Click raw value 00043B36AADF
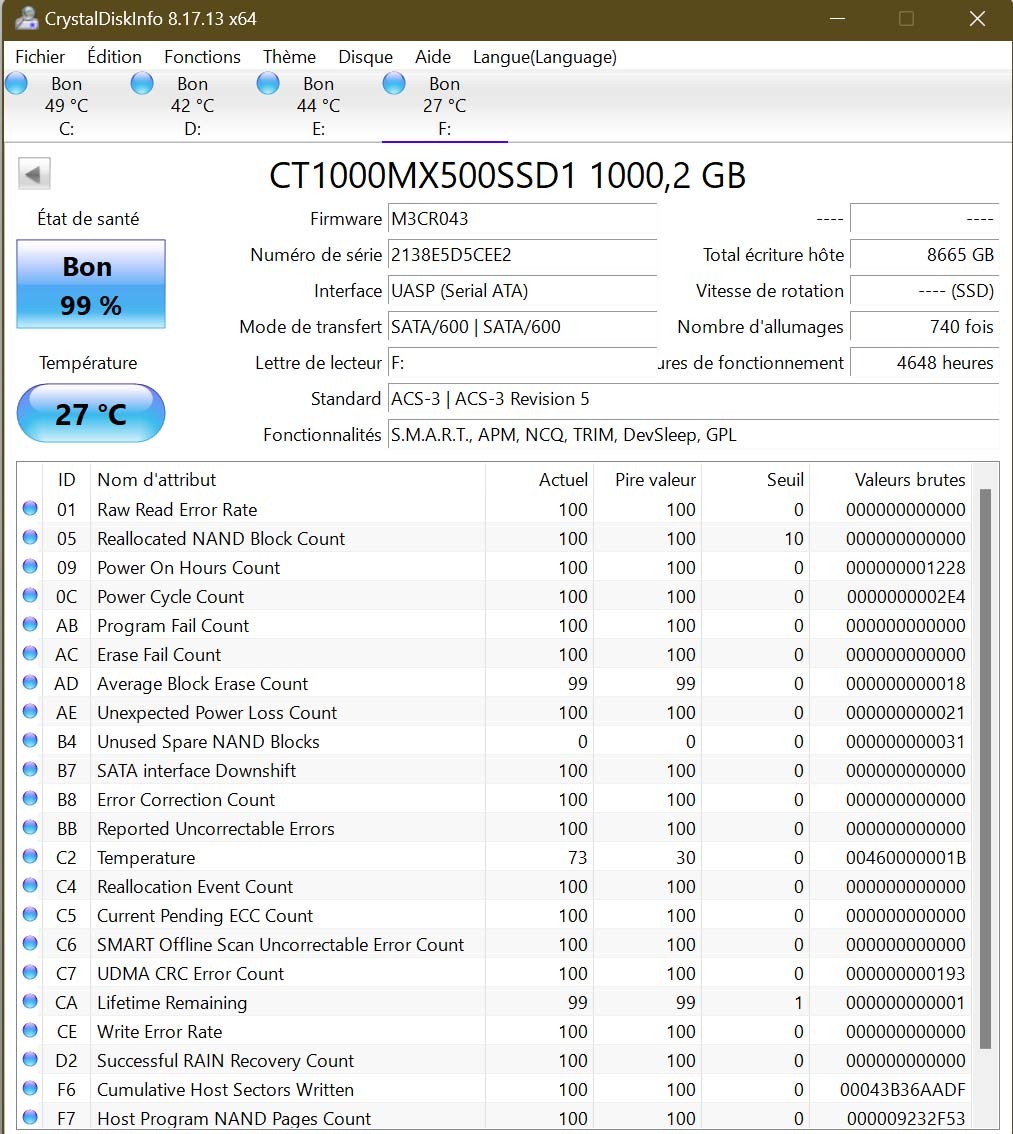1013x1134 pixels. point(902,1089)
